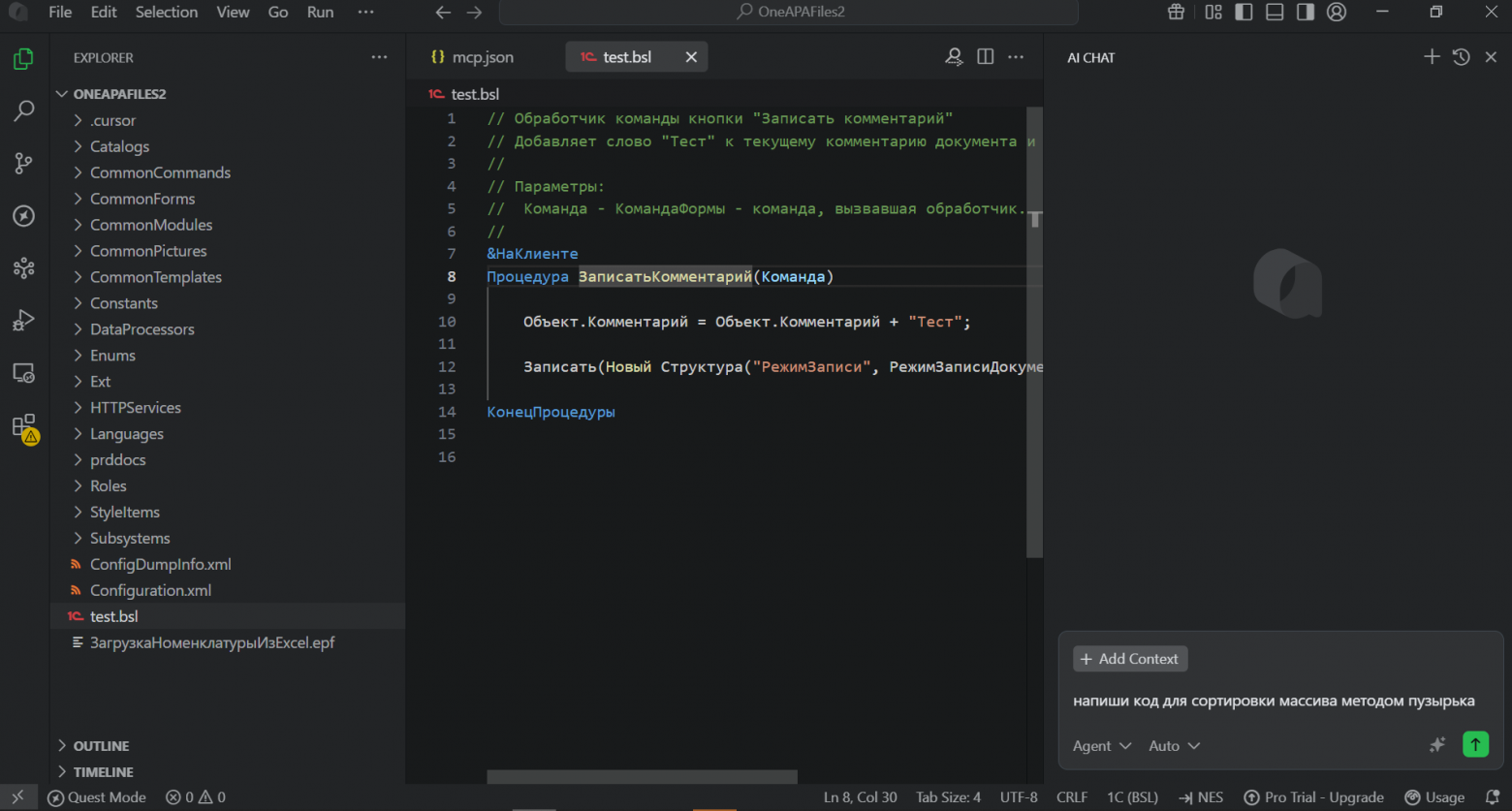Viewport: 1512px width, 811px height.
Task: Expand the CommonModules folder
Action: [x=150, y=224]
